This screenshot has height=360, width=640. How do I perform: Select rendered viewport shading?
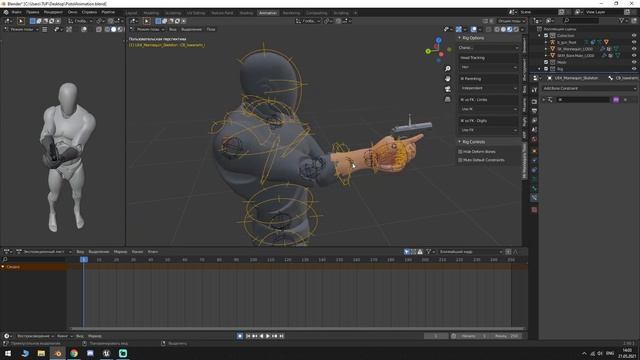[516, 29]
